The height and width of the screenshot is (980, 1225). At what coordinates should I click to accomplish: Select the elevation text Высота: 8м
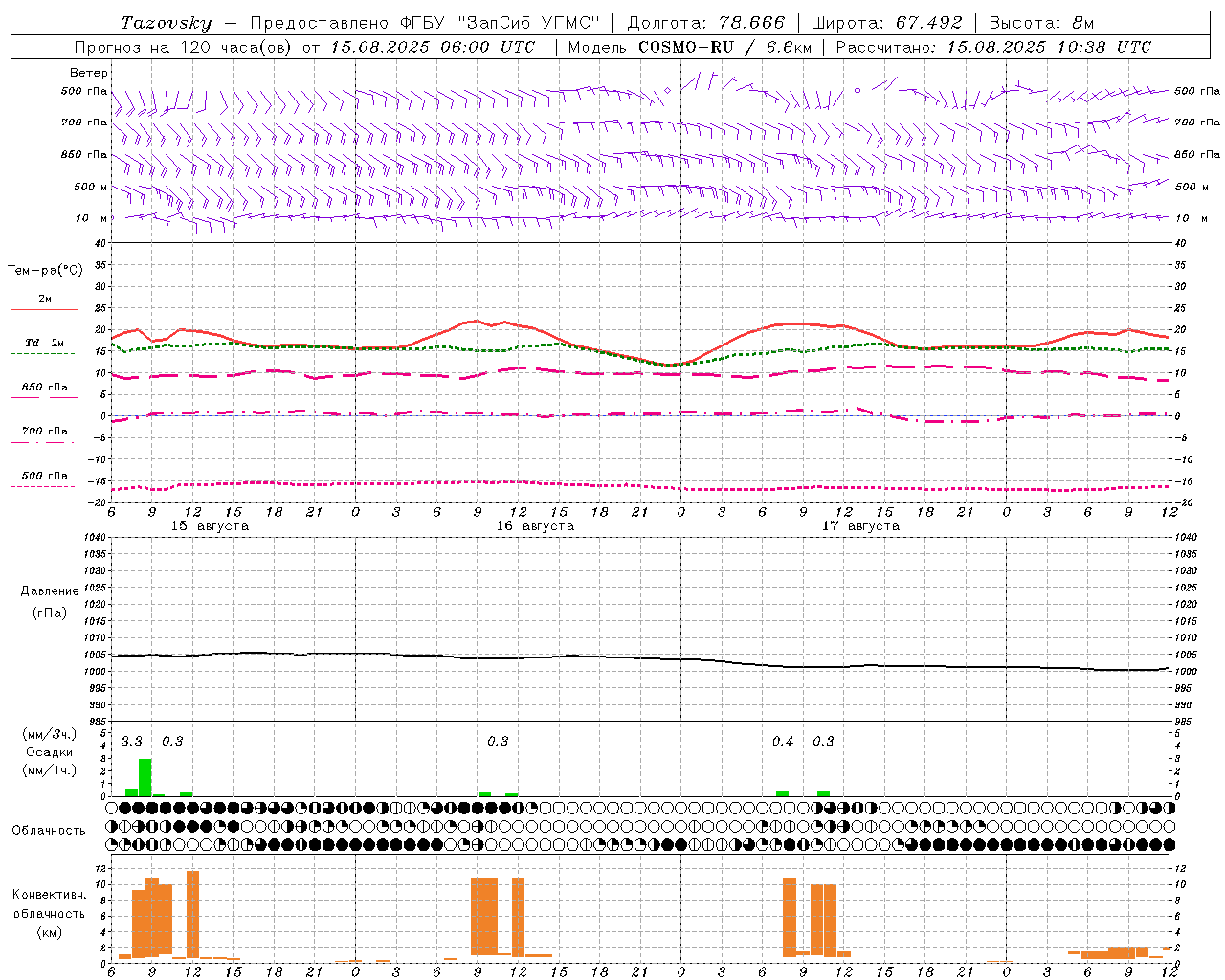tap(1041, 23)
